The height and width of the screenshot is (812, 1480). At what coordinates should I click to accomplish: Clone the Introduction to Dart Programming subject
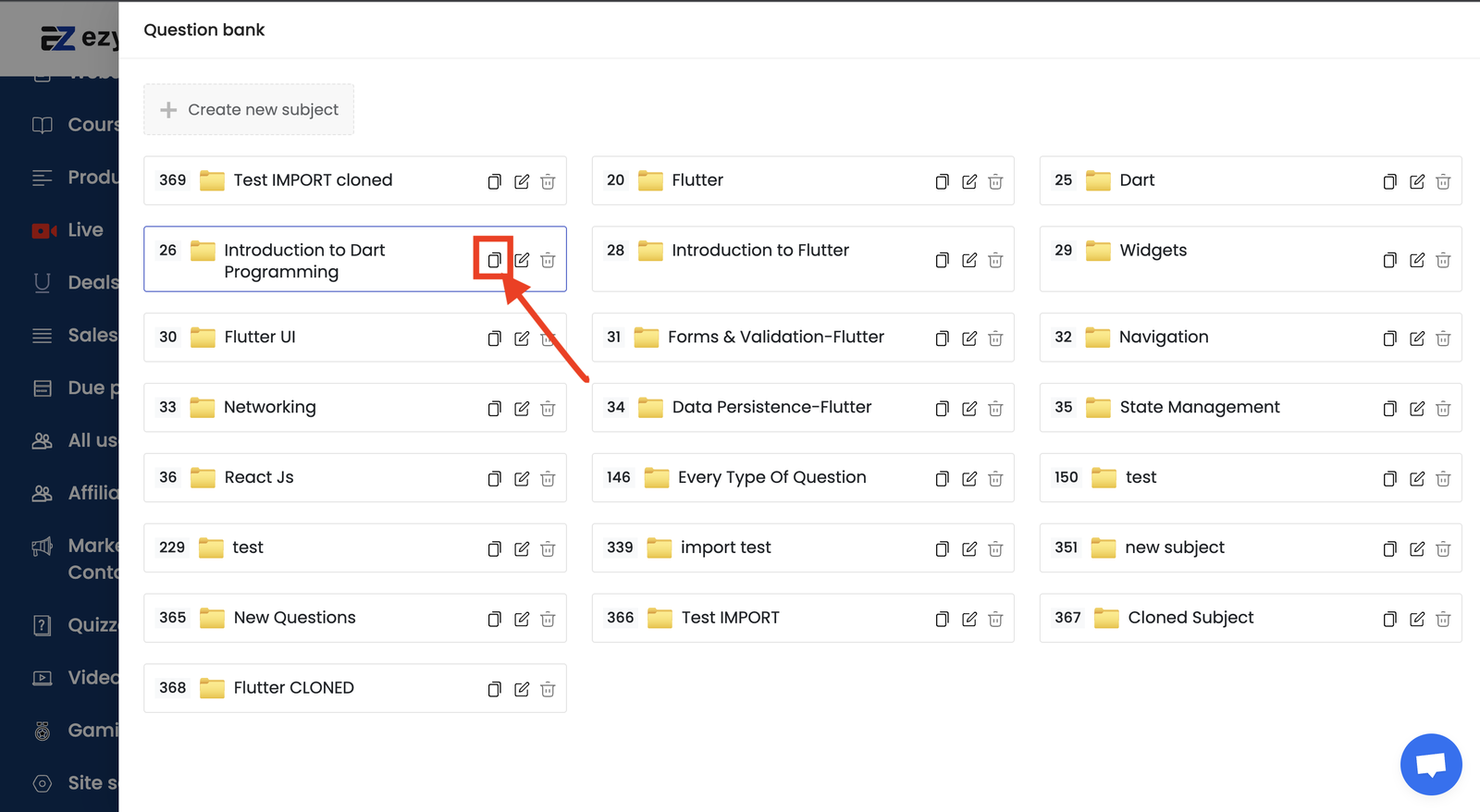(x=494, y=260)
